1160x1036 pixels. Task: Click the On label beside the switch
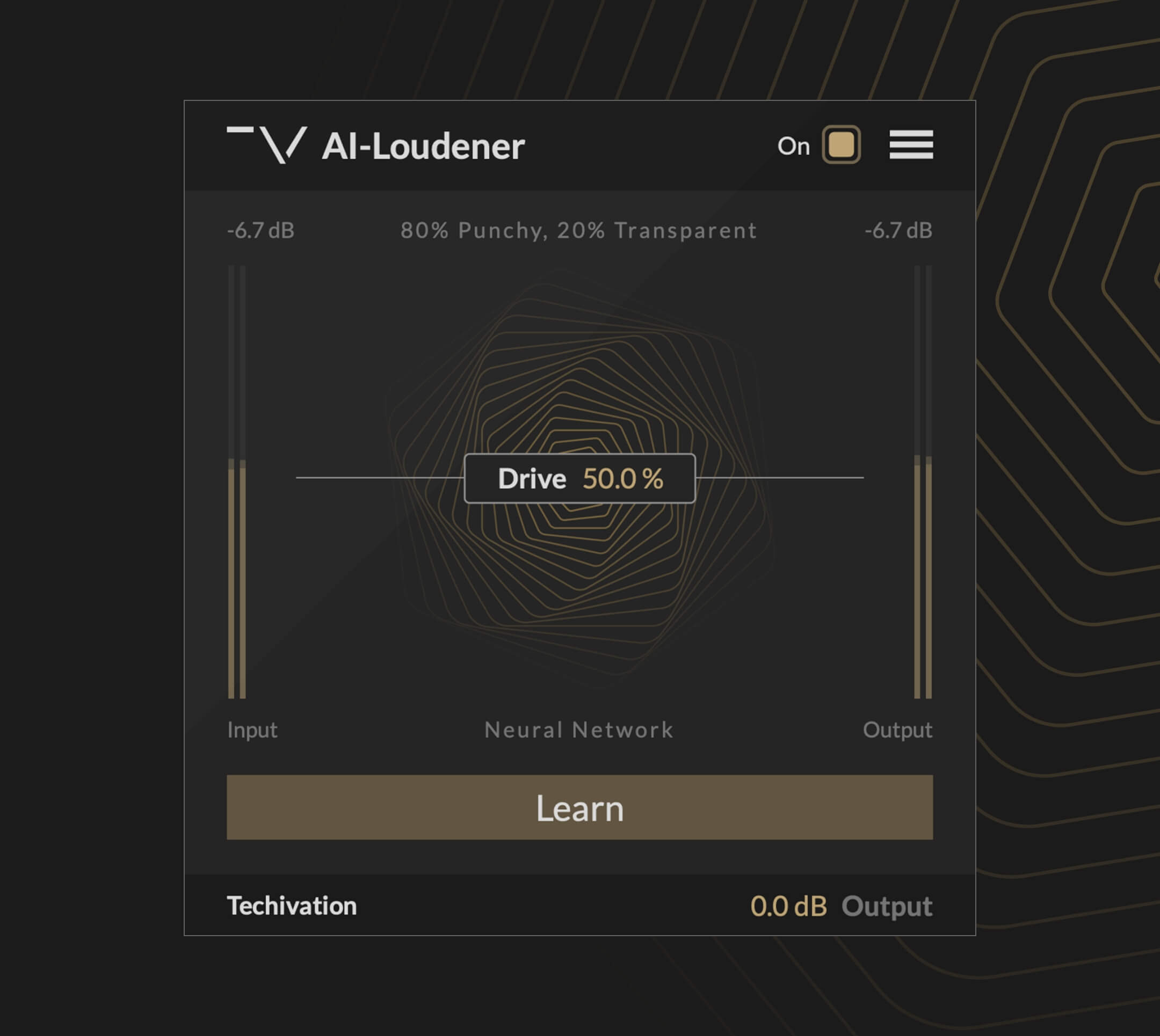pyautogui.click(x=793, y=147)
